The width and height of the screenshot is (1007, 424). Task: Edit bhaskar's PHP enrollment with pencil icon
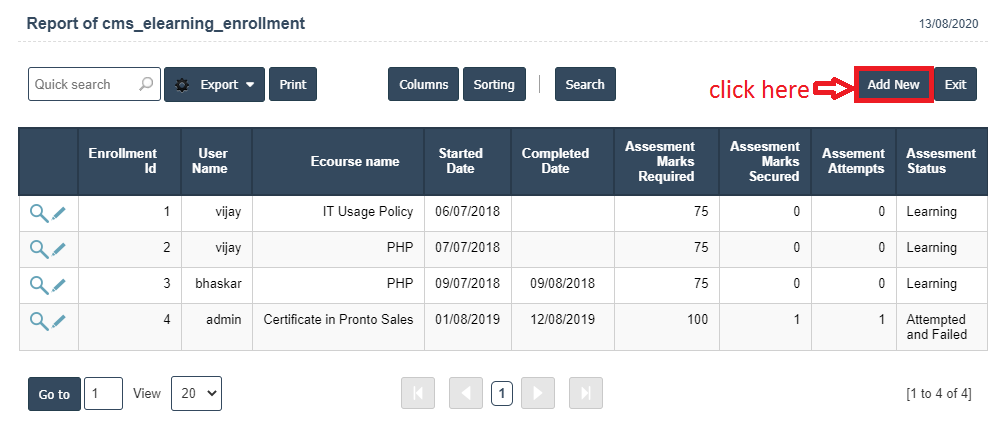59,285
